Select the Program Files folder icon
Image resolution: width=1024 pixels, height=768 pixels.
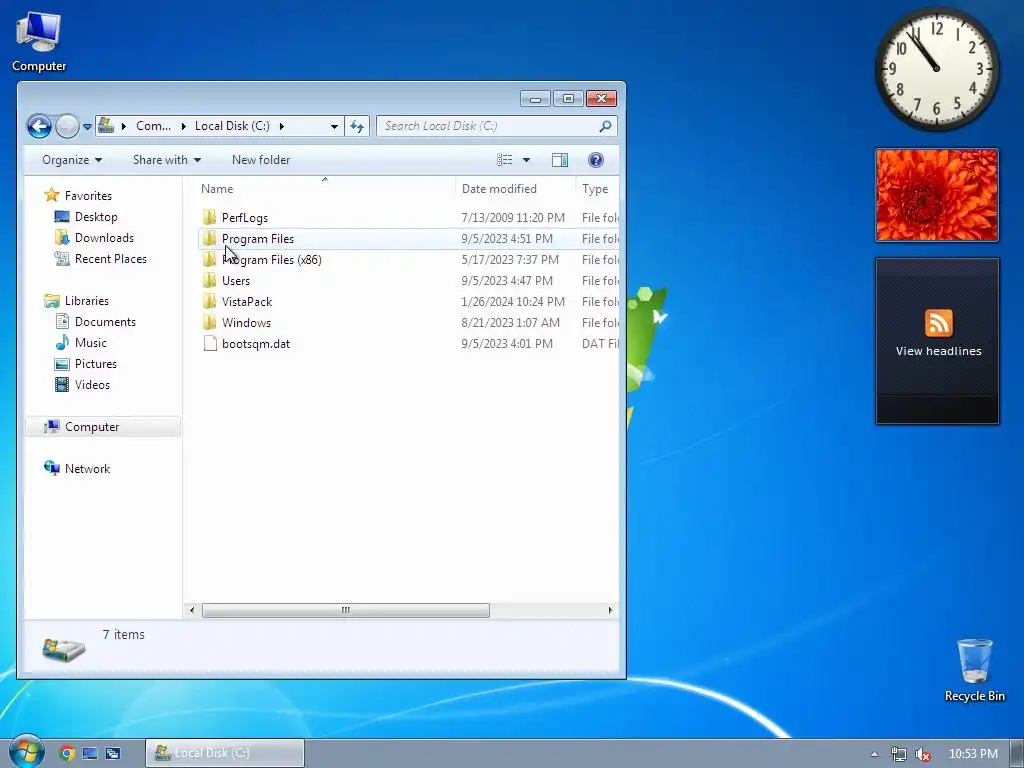point(210,238)
